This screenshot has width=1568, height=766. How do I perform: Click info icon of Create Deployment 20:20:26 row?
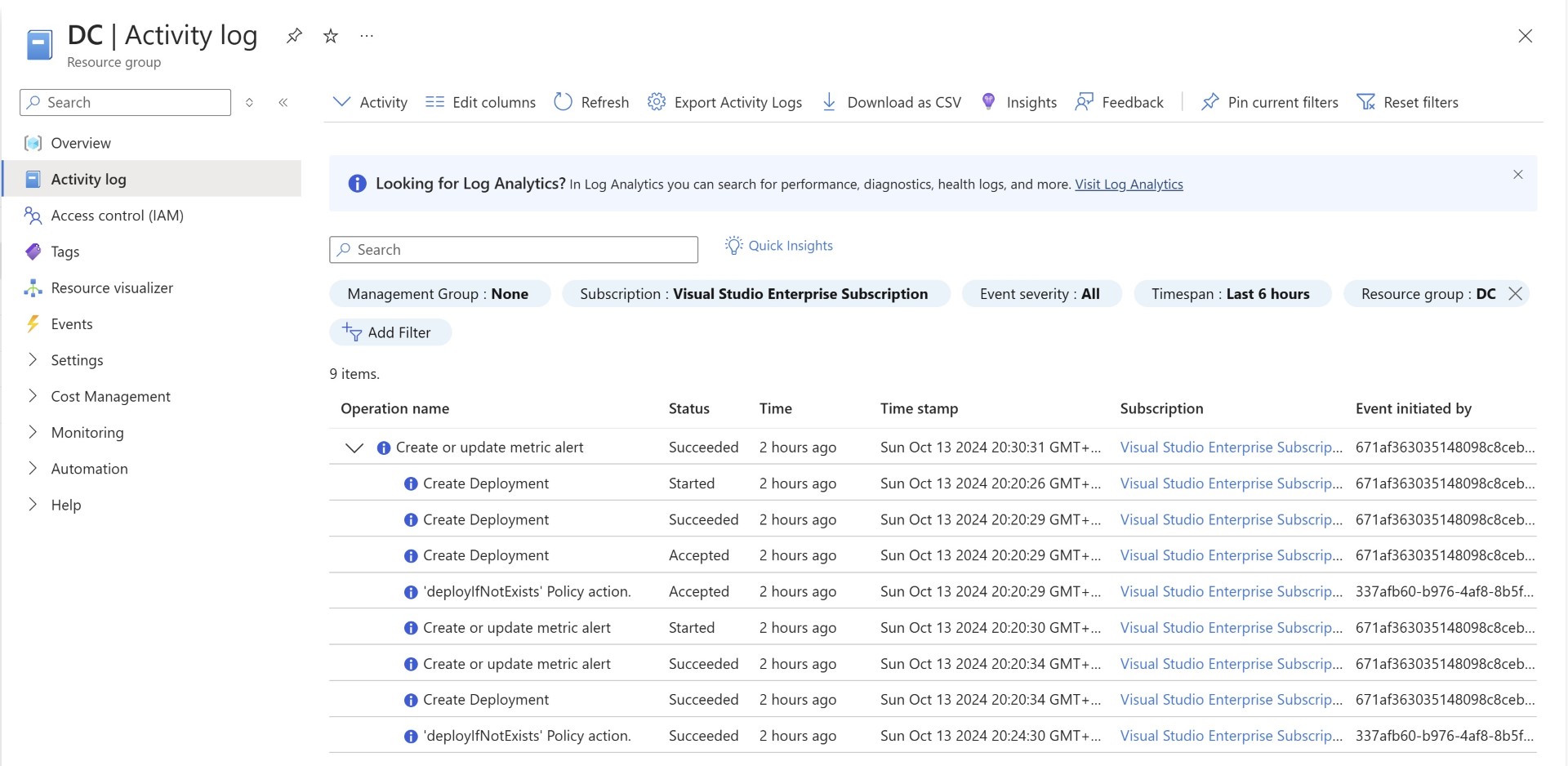(x=411, y=483)
